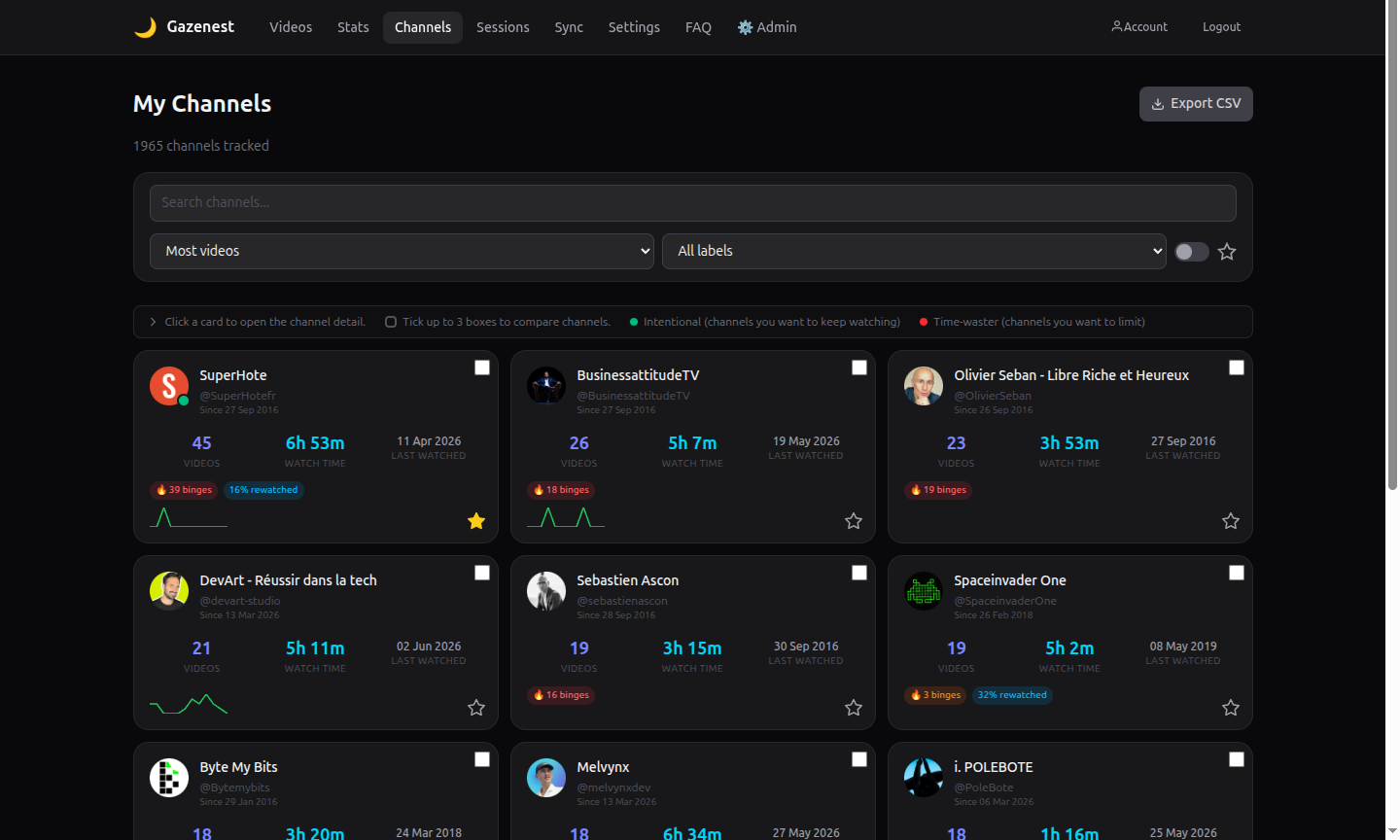The width and height of the screenshot is (1400, 840).
Task: Open the All labels filter dropdown
Action: [914, 251]
